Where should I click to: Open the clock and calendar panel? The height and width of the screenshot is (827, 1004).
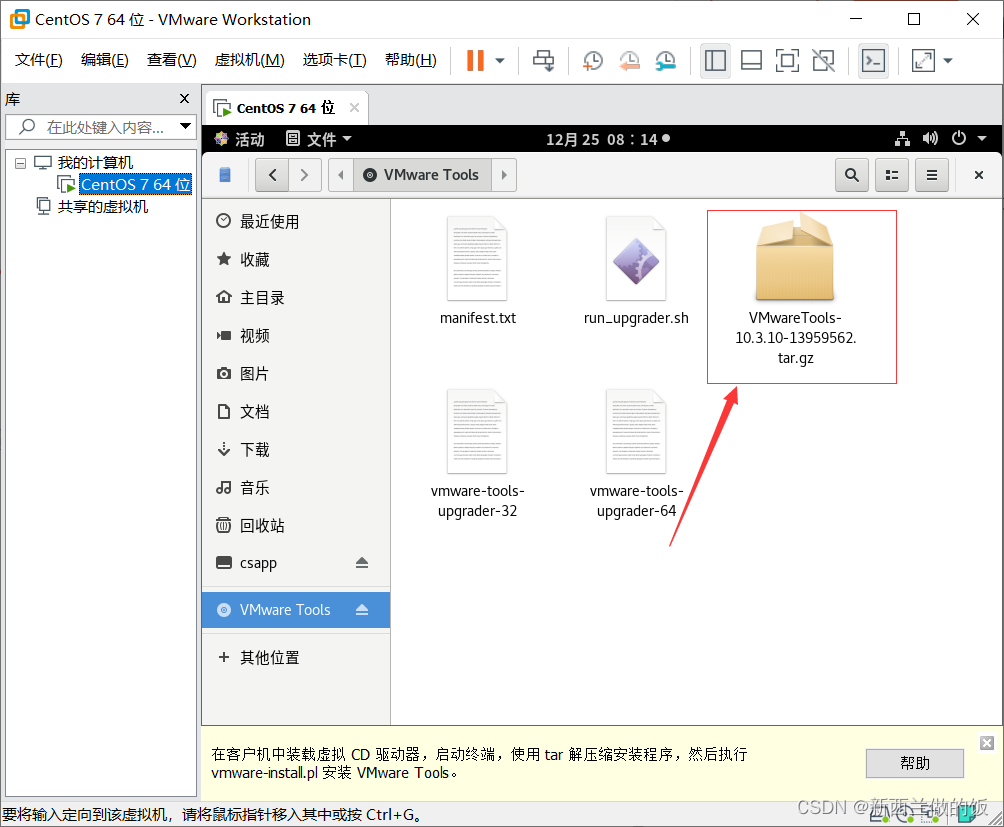(x=607, y=139)
